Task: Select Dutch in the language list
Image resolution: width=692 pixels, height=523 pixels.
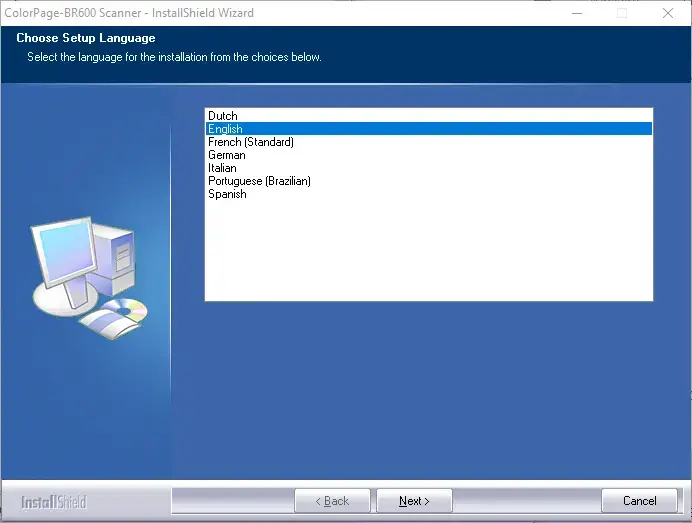Action: point(223,116)
